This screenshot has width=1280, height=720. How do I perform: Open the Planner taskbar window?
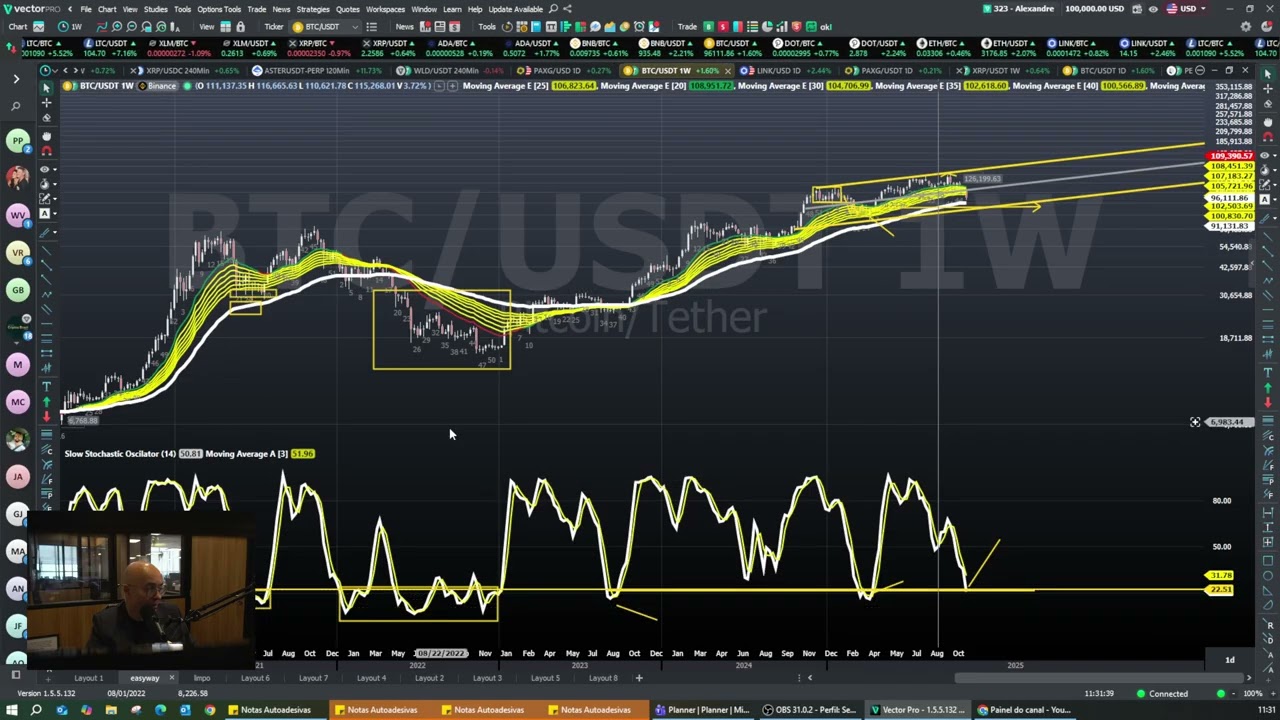[x=702, y=710]
